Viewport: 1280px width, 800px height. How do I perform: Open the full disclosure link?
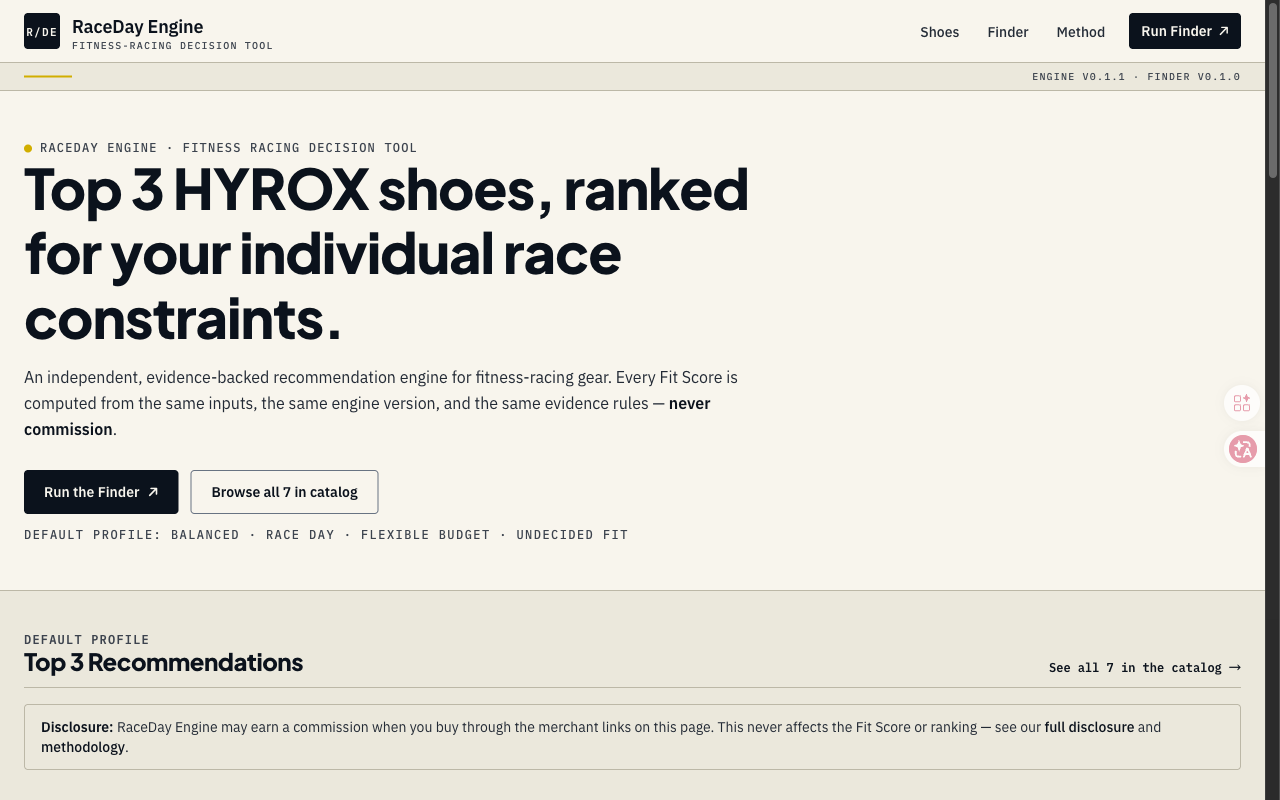coord(1089,727)
